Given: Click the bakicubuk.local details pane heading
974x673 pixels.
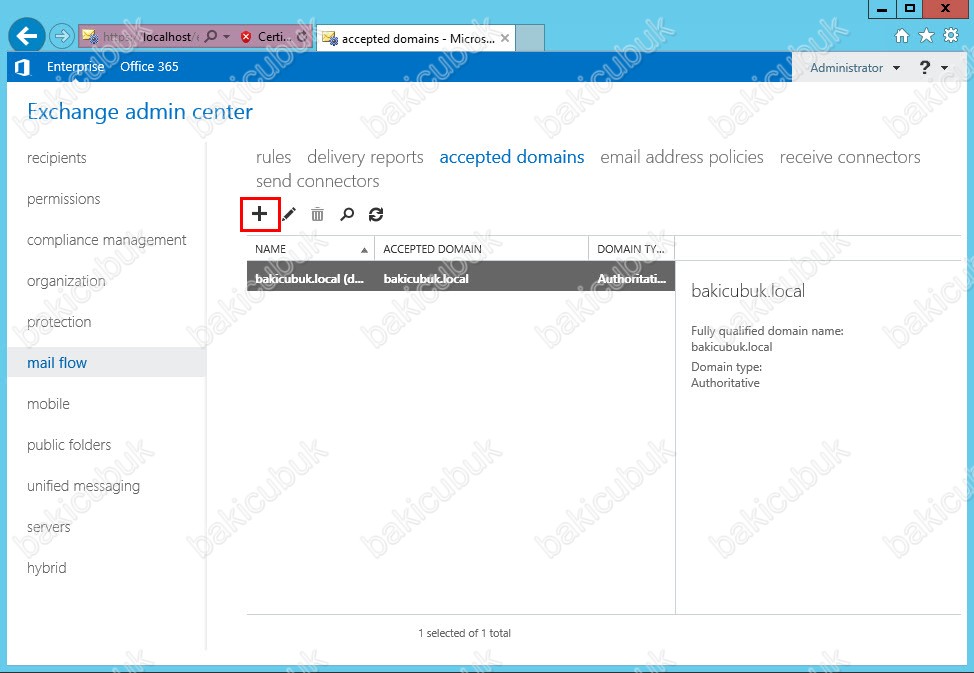Looking at the screenshot, I should (x=748, y=291).
